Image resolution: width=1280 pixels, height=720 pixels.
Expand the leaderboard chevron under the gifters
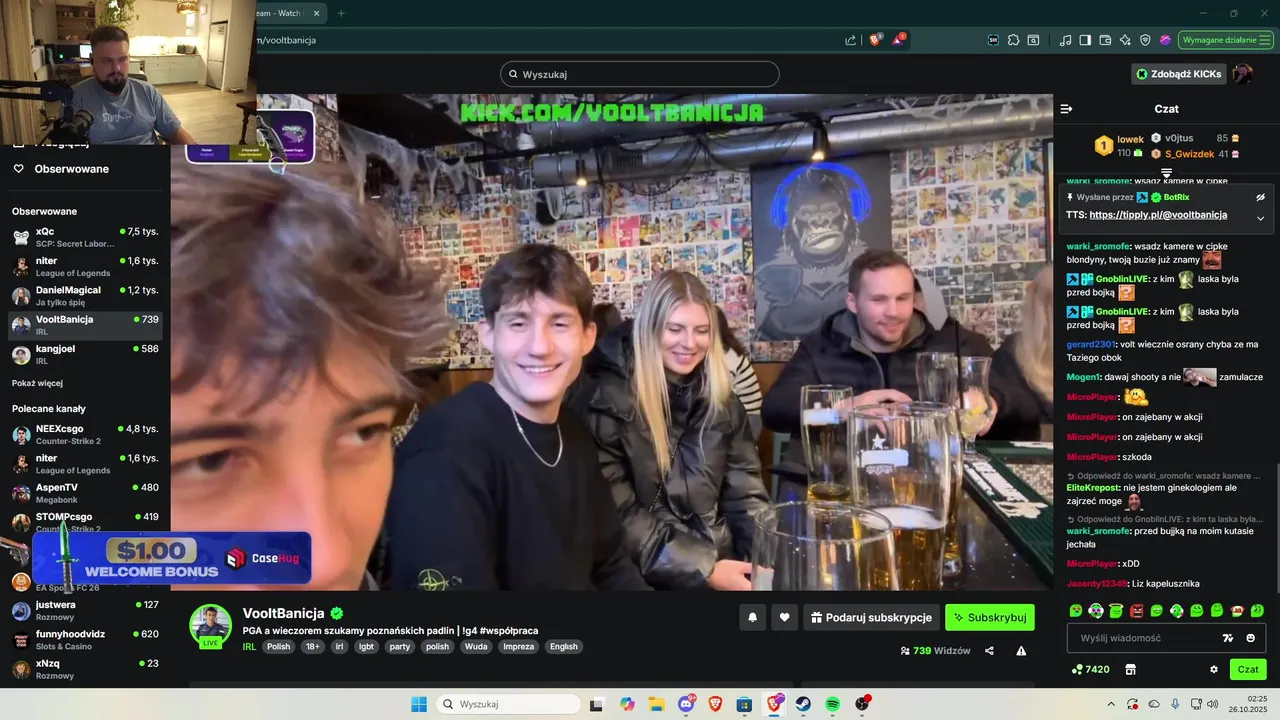click(1166, 173)
